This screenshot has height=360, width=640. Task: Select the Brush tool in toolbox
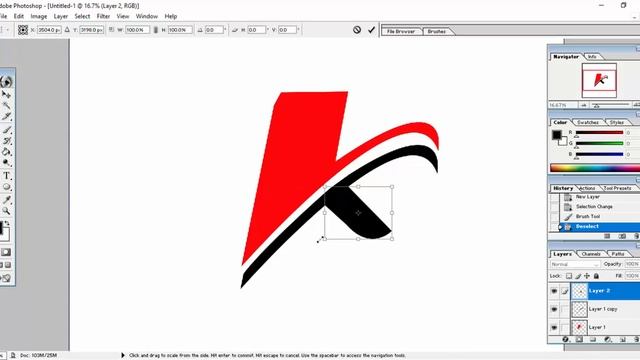point(7,130)
